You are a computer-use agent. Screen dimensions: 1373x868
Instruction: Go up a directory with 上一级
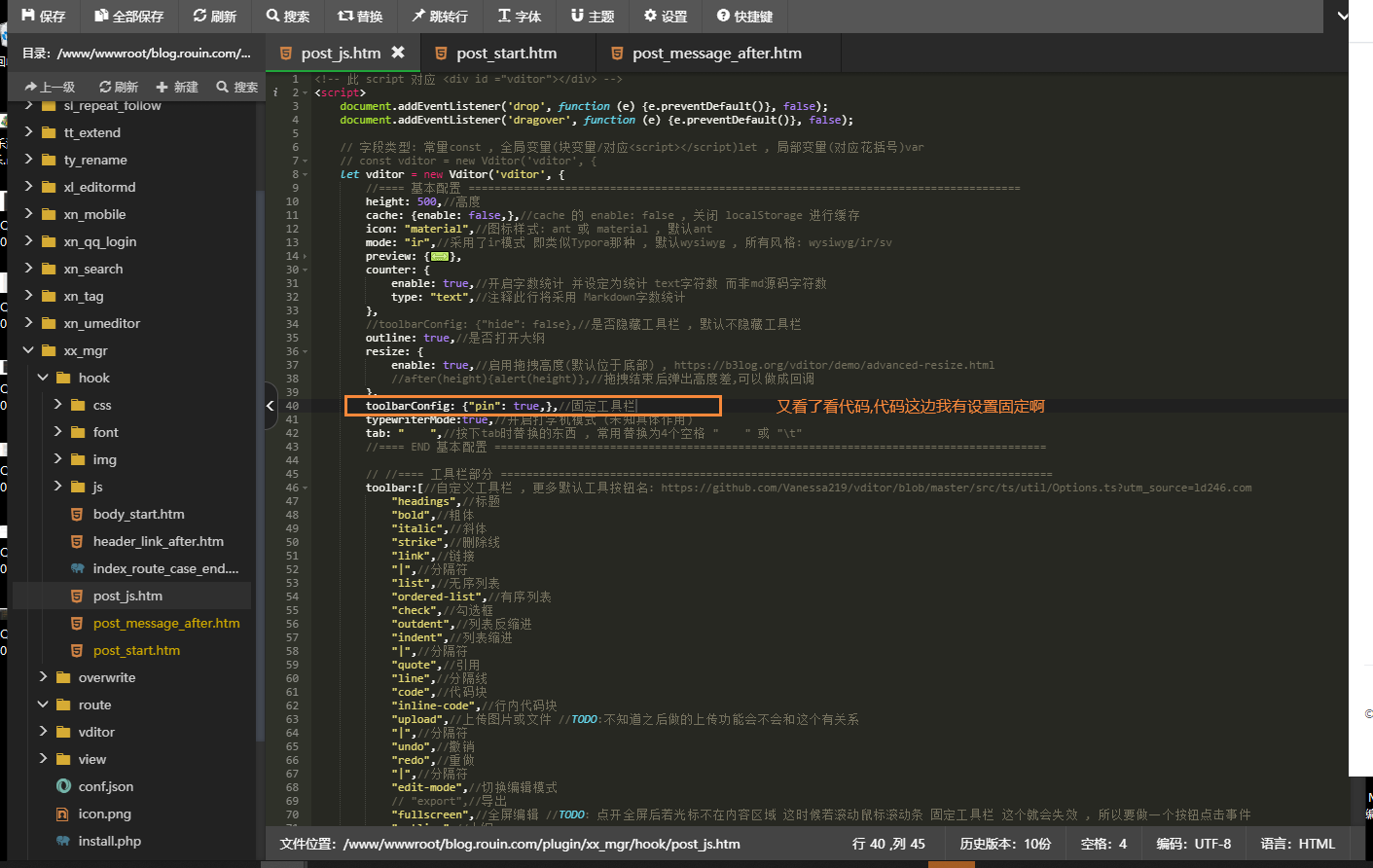pos(51,86)
